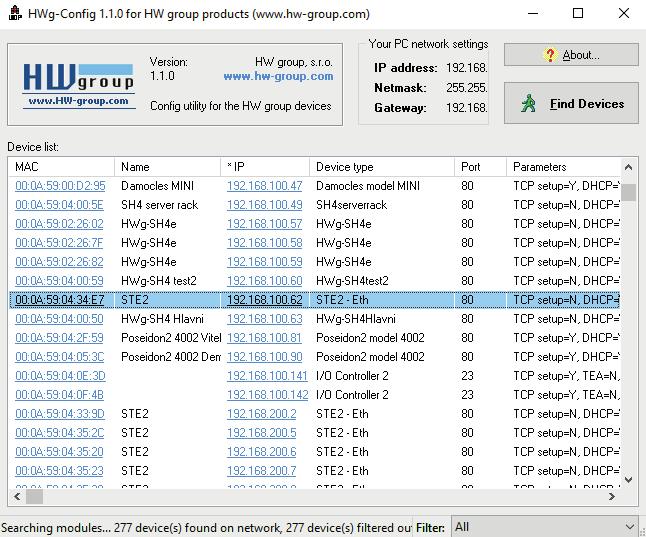Sort by the IP column header
Viewport: 646px width, 537px height.
click(x=265, y=167)
